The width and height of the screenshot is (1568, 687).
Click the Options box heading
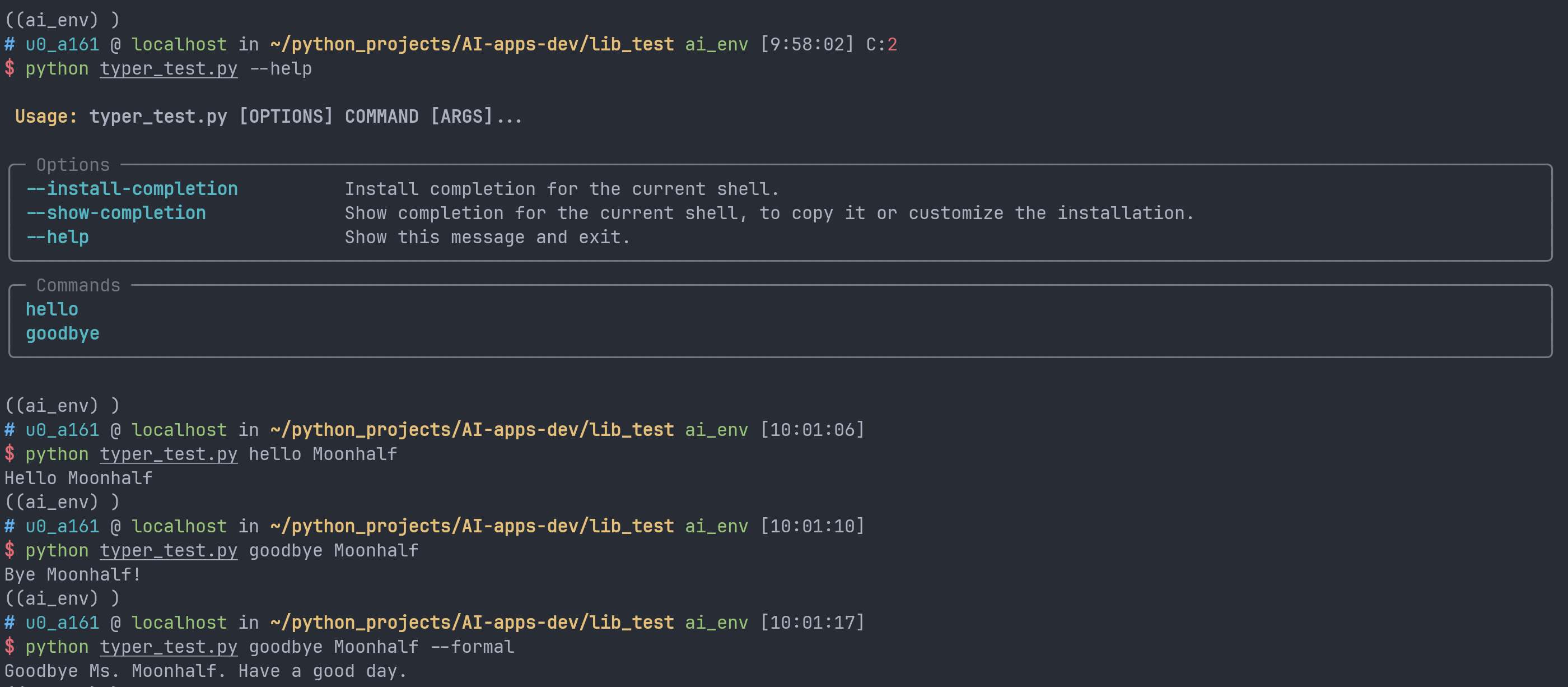pyautogui.click(x=73, y=165)
